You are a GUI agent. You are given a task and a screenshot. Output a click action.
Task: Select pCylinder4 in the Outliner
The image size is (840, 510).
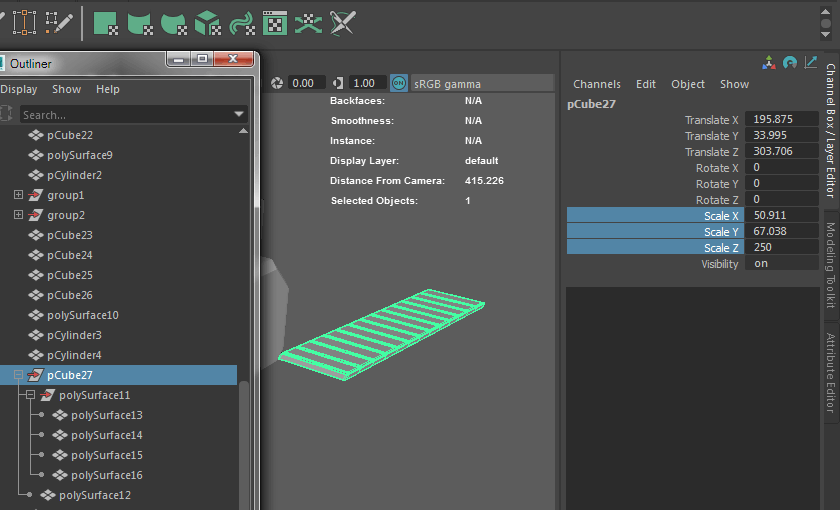click(x=74, y=355)
